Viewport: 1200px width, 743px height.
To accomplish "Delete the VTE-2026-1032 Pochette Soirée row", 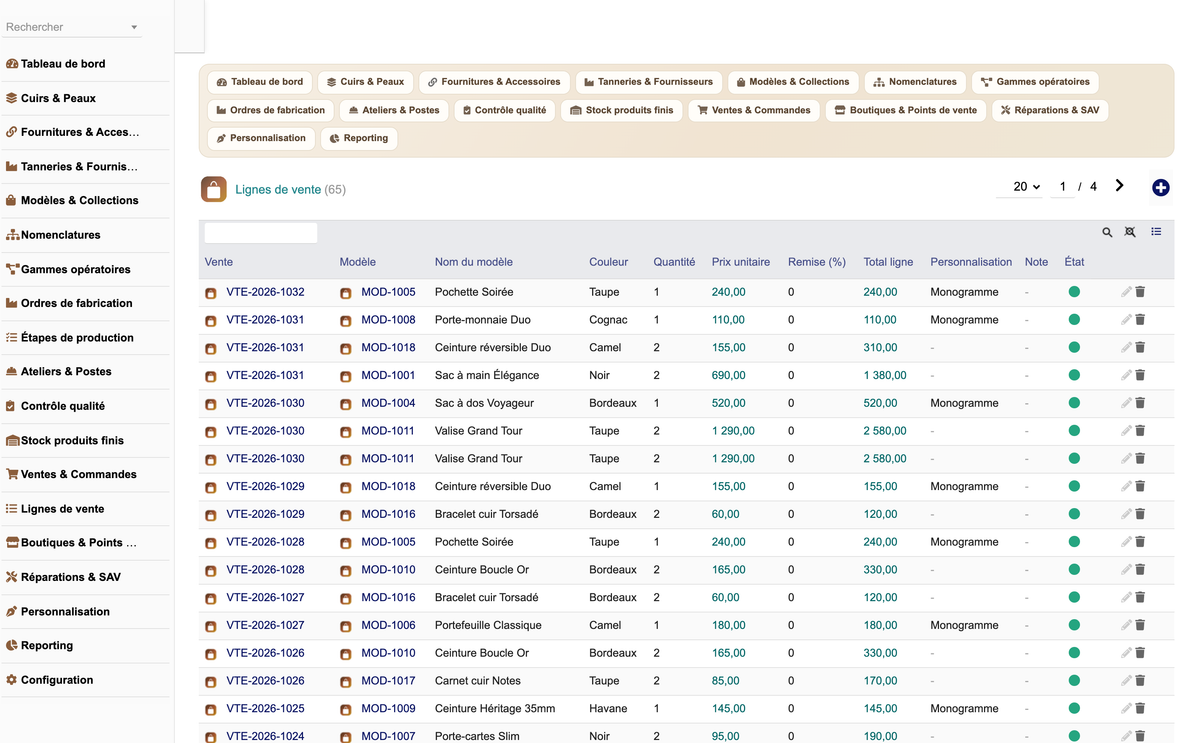I will pyautogui.click(x=1140, y=292).
